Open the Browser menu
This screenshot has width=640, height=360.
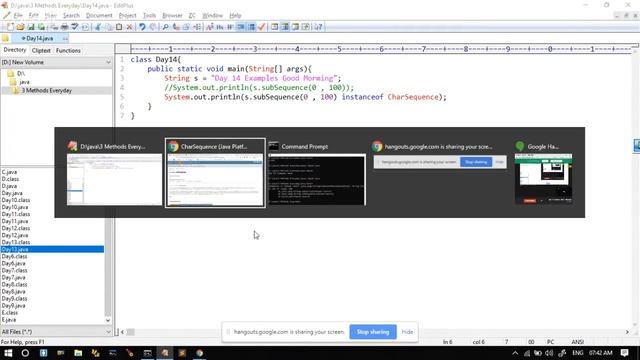172,16
